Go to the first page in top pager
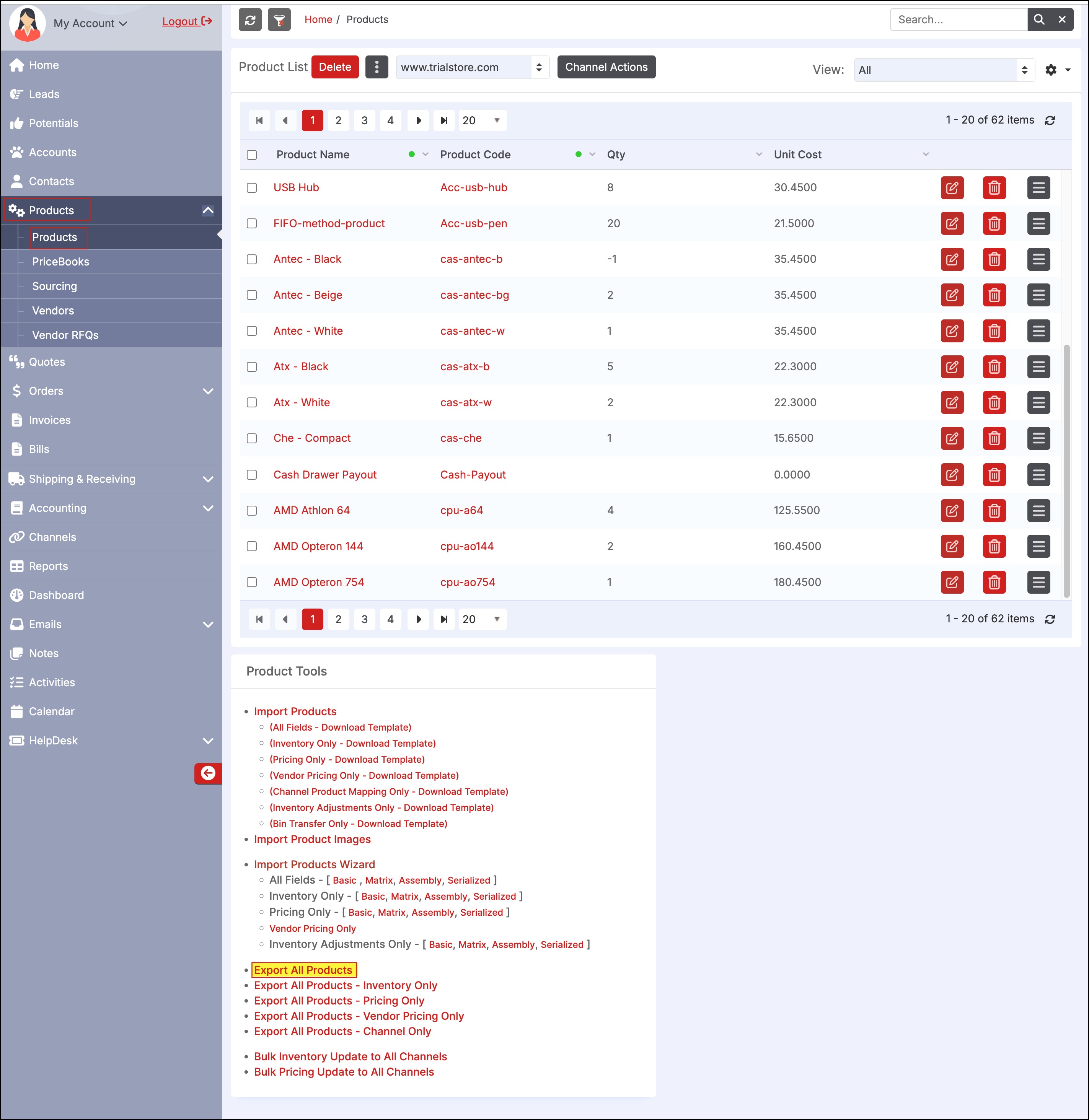The image size is (1089, 1120). click(259, 120)
